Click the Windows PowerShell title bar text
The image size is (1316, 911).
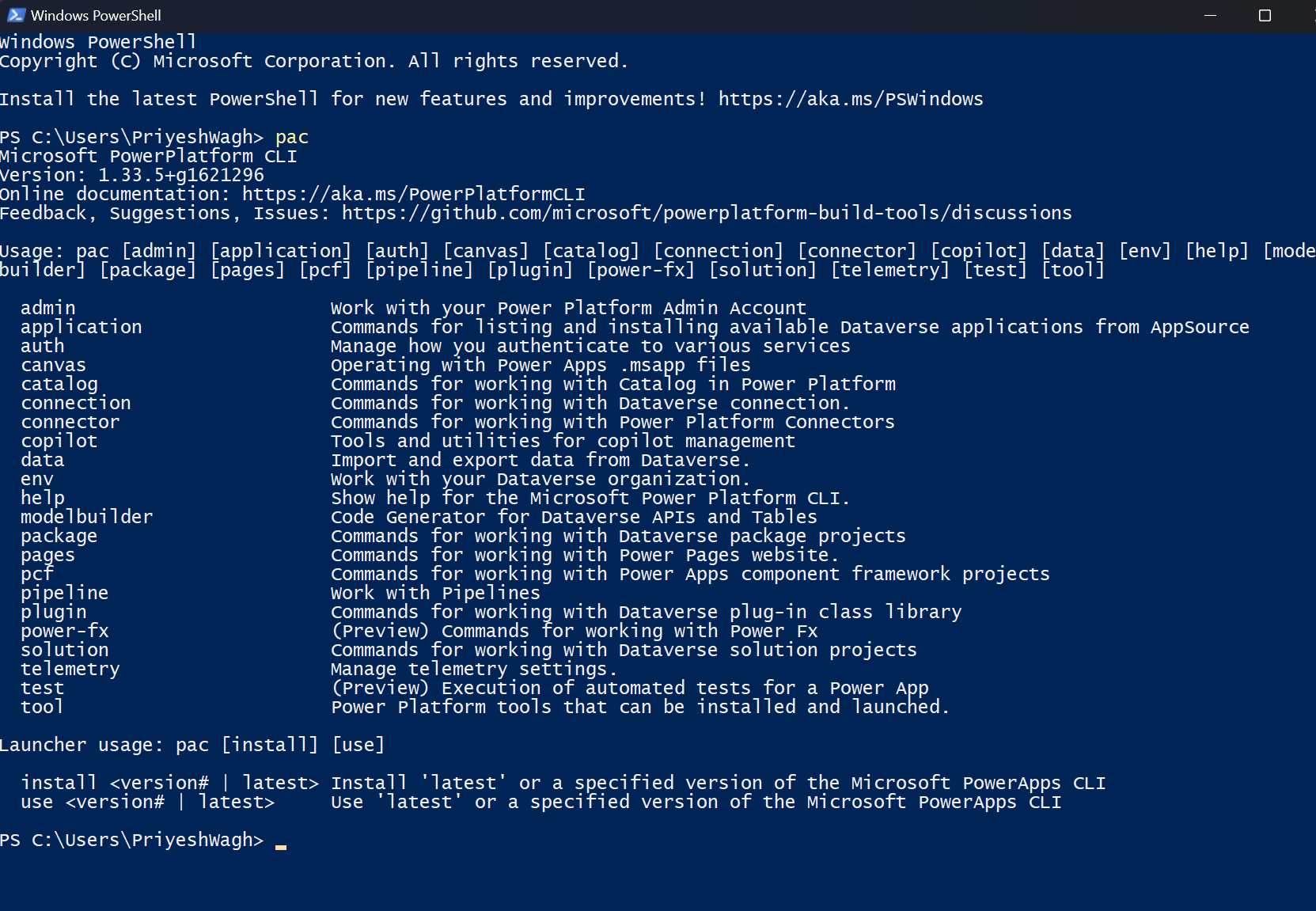[x=96, y=15]
